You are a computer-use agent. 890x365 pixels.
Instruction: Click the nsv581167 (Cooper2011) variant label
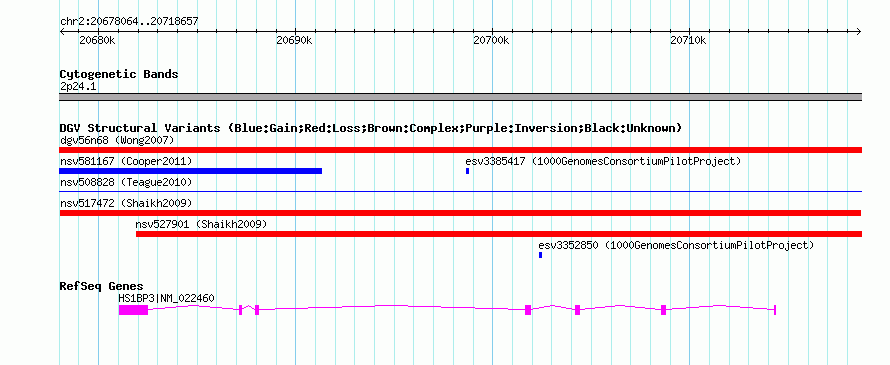click(126, 161)
